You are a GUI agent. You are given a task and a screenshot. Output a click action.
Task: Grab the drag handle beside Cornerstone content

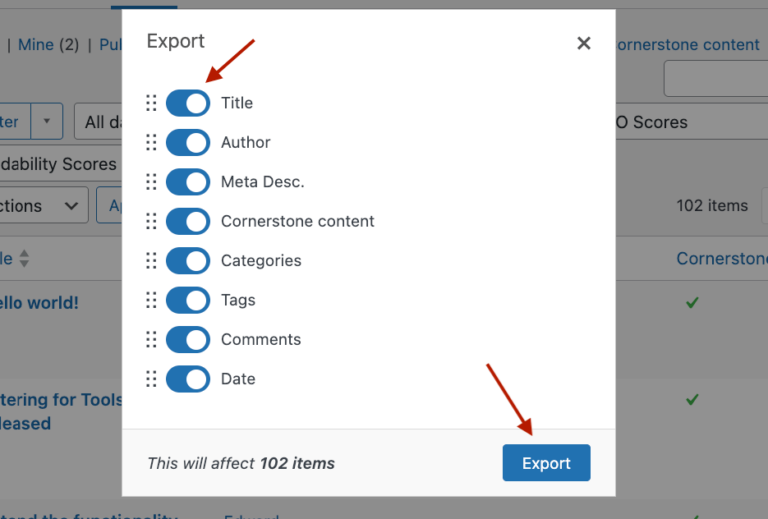tap(151, 221)
